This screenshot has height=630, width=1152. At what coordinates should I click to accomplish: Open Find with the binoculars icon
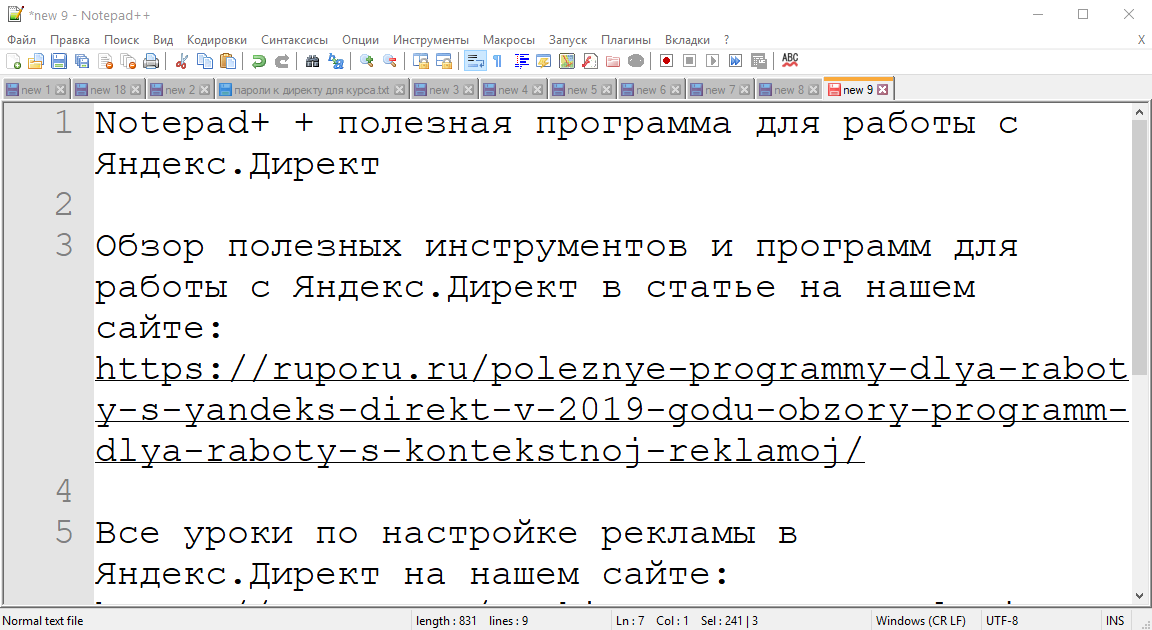(x=312, y=61)
